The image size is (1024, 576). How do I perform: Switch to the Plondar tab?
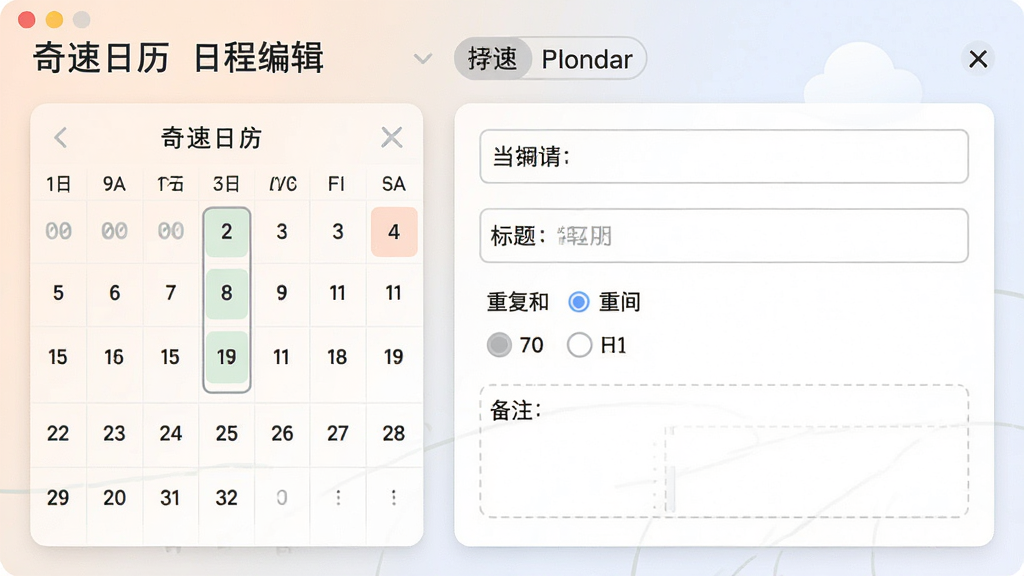click(587, 59)
